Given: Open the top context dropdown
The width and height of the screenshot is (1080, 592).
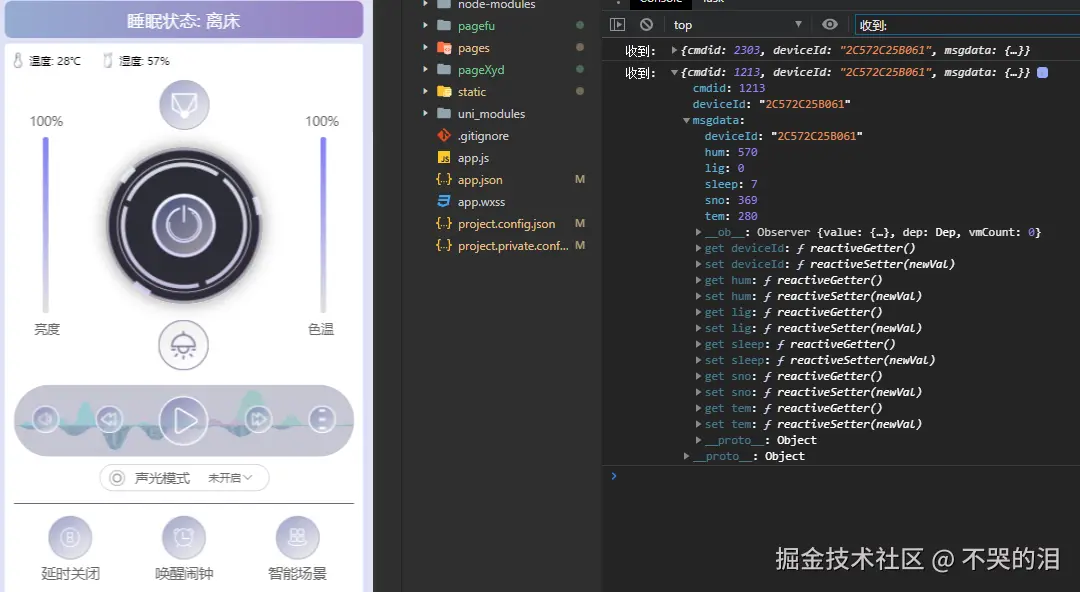Looking at the screenshot, I should click(x=737, y=25).
